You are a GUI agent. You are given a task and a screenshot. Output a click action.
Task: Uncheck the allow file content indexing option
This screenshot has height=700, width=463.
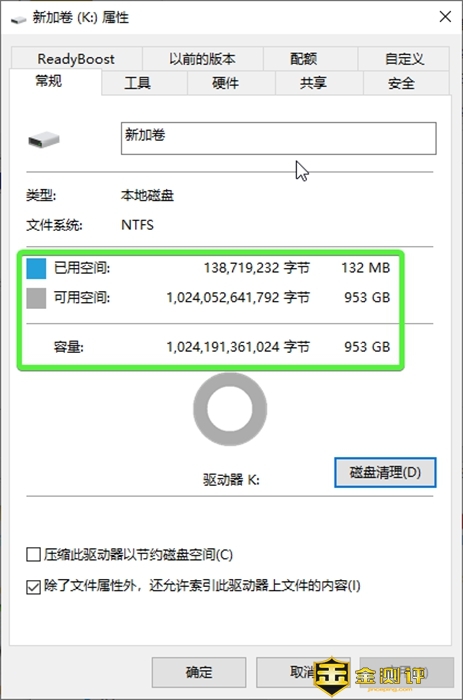click(33, 587)
